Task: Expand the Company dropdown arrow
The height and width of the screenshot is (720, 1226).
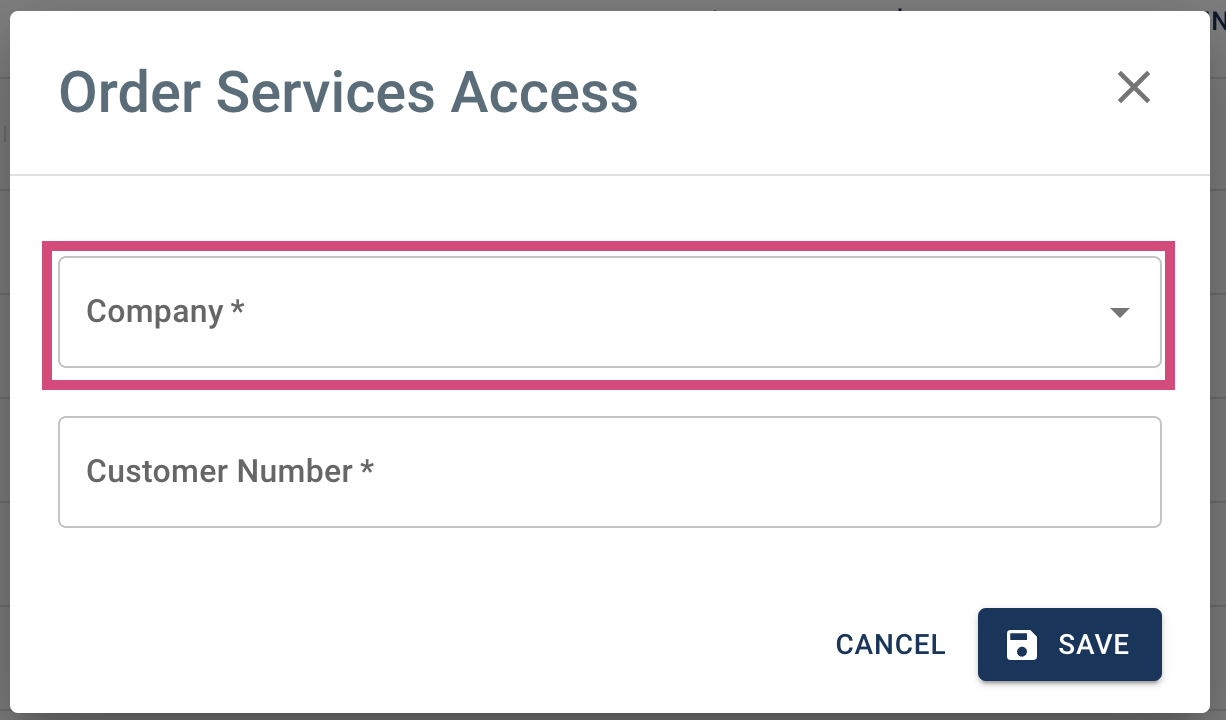Action: pos(1120,313)
